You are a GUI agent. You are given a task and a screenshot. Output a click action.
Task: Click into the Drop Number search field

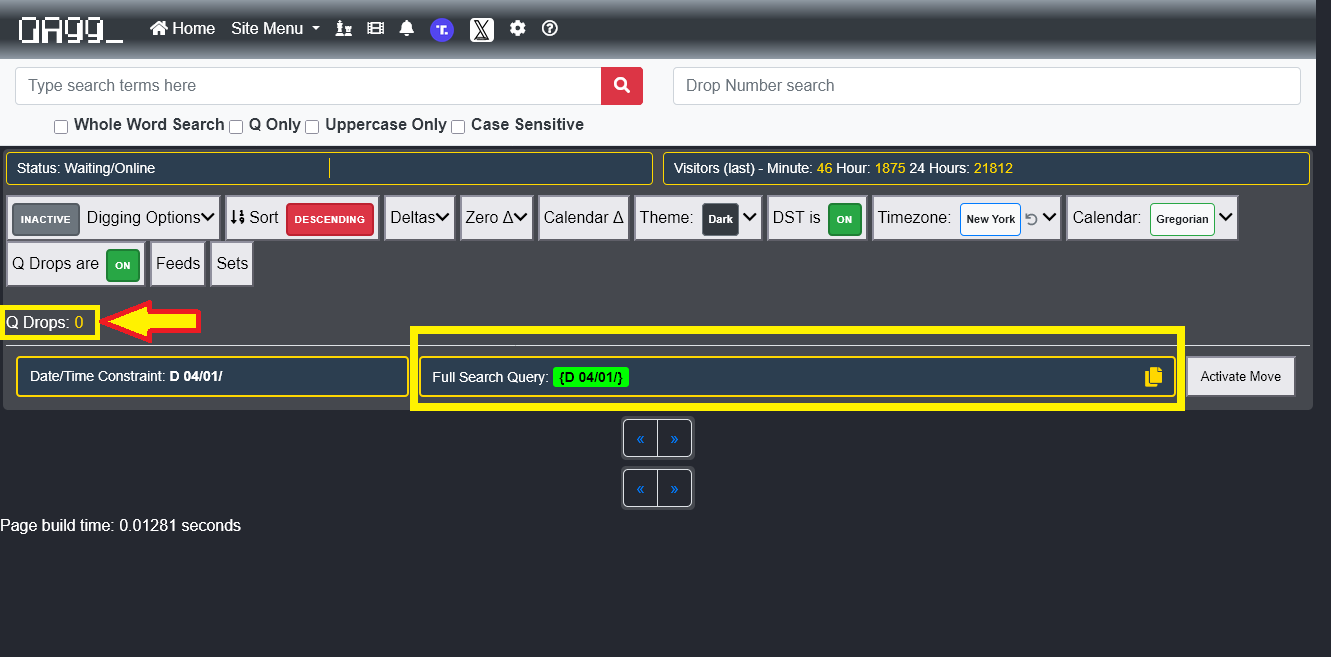coord(986,86)
